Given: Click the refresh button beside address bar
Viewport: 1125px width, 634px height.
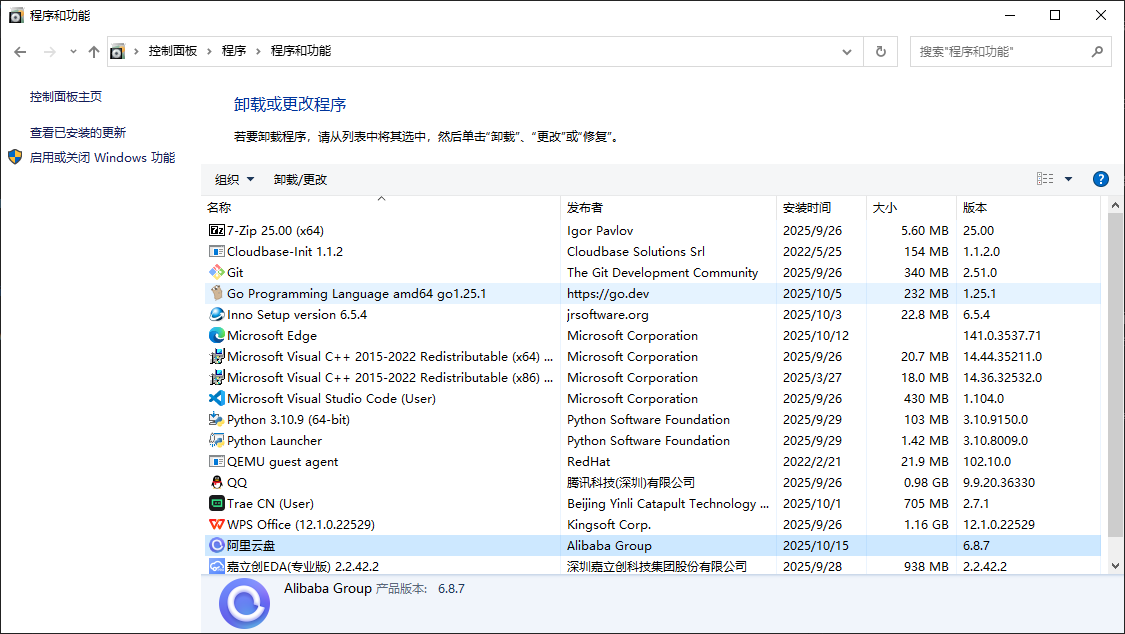Looking at the screenshot, I should [x=880, y=51].
